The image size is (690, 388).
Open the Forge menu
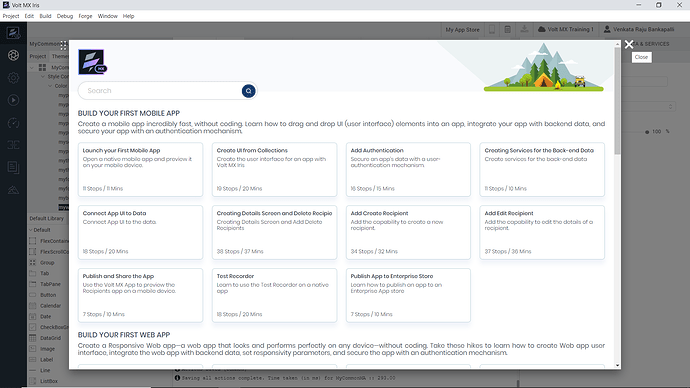click(85, 16)
